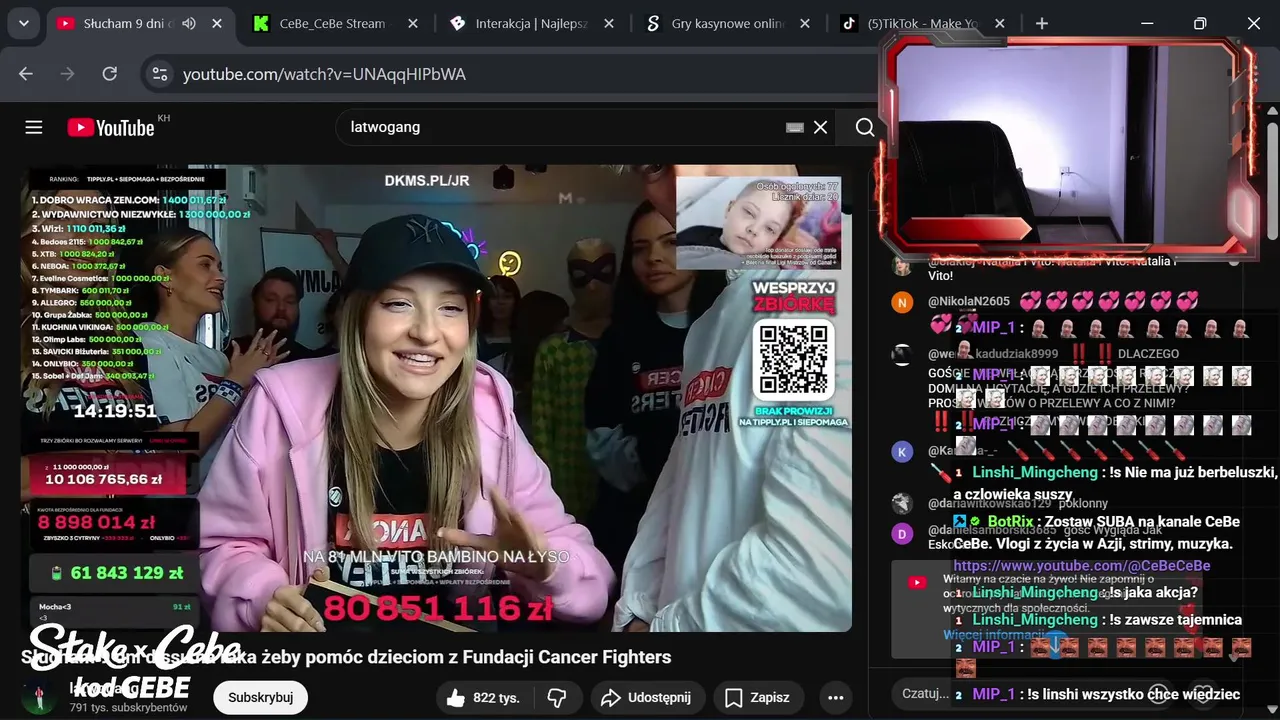
Task: Click the '80 851 116 zł' total in the video
Action: [438, 608]
